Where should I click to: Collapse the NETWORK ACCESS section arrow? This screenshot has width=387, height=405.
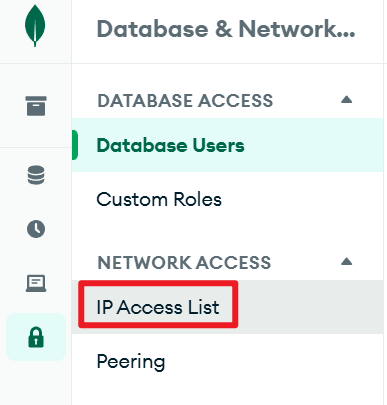pyautogui.click(x=347, y=261)
